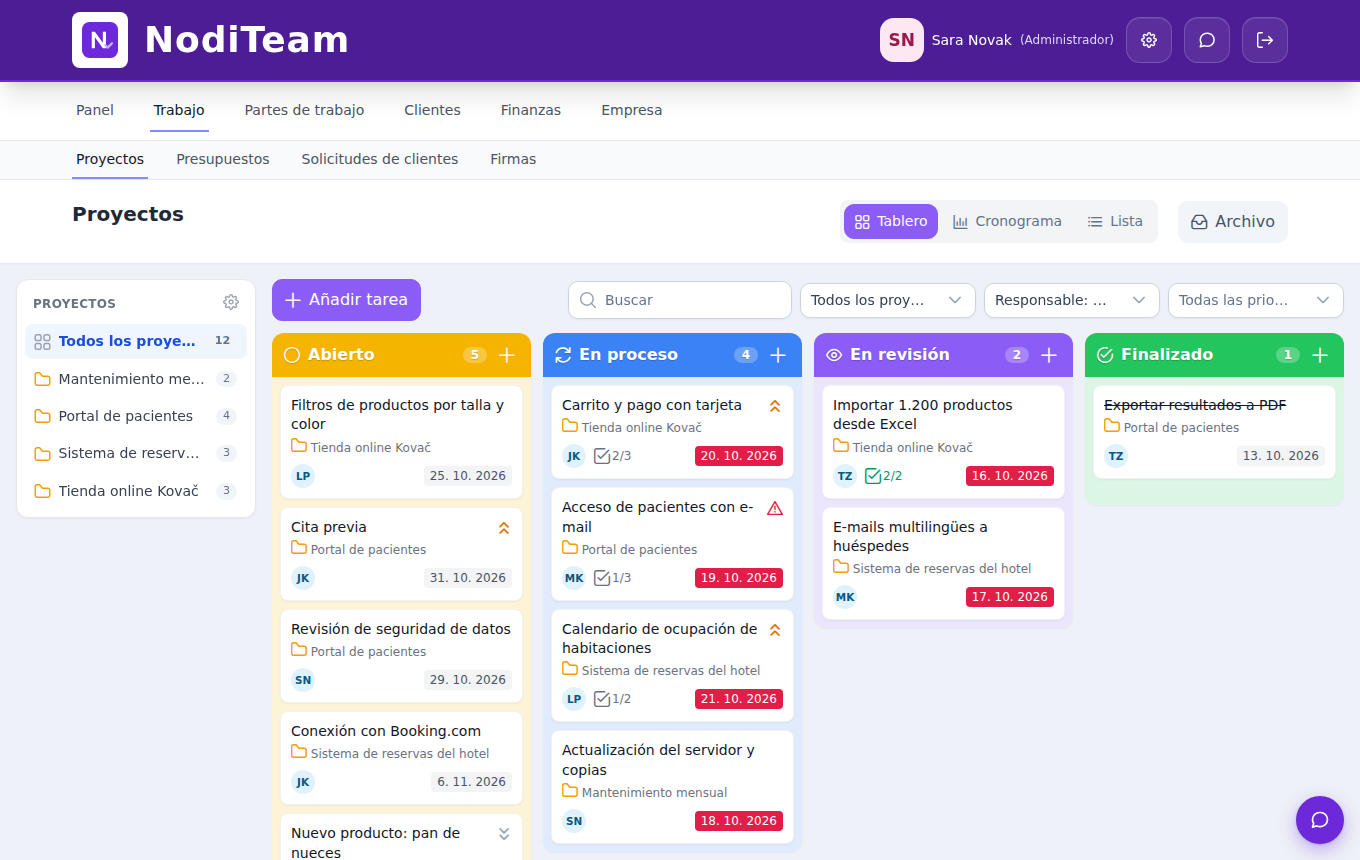Click the floating chat bubble button
Screen dimensions: 1360x860
pyautogui.click(x=1320, y=820)
